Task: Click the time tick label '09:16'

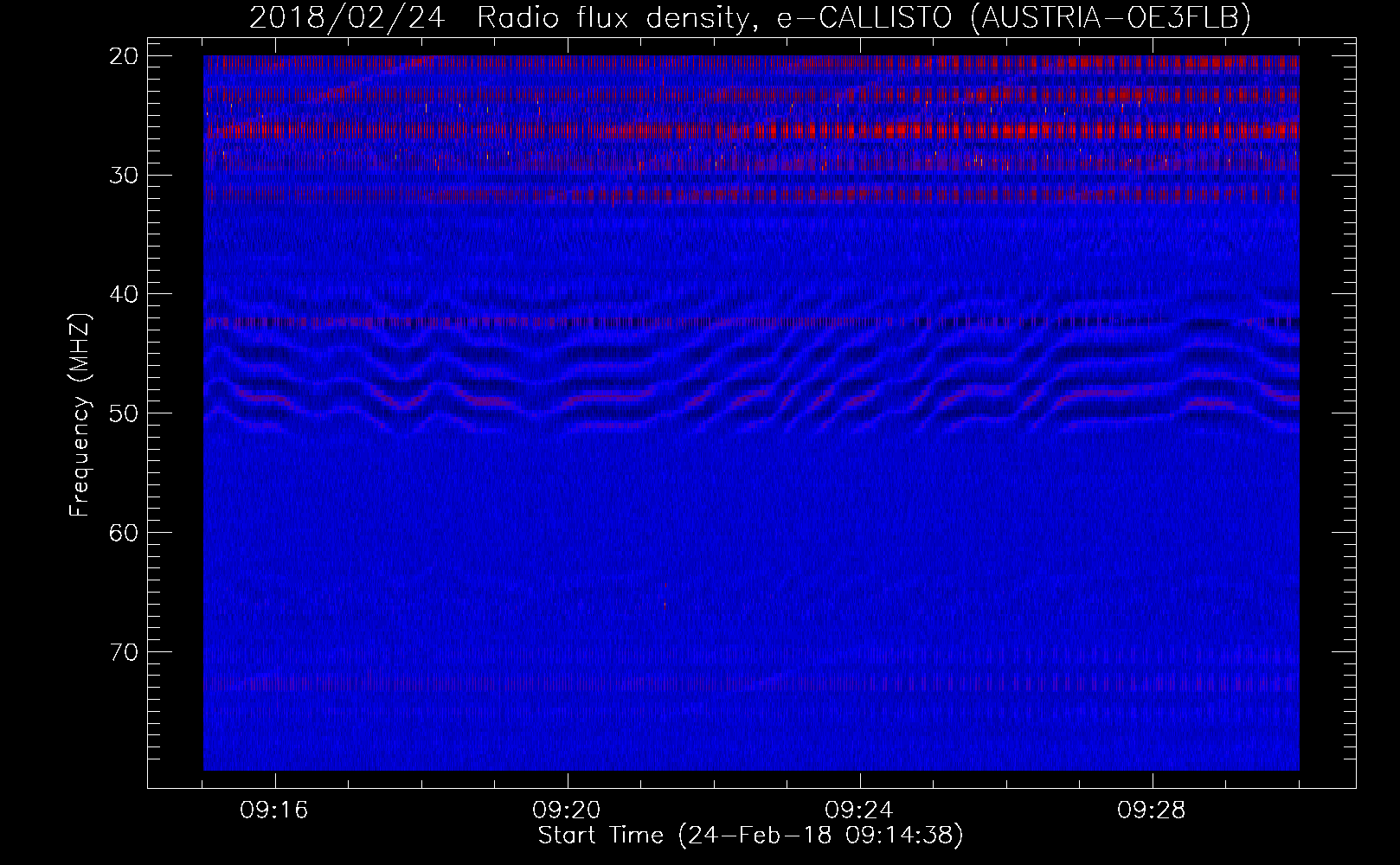Action: pyautogui.click(x=275, y=811)
